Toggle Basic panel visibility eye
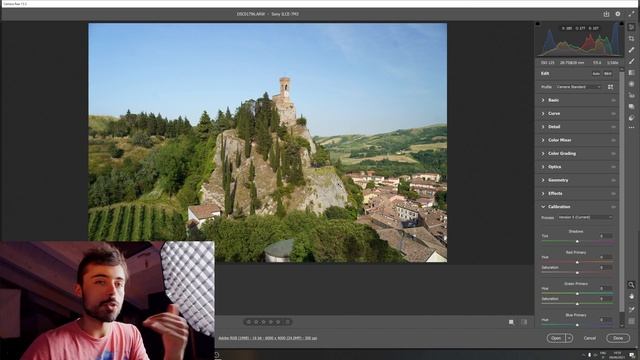Viewport: 640px width, 360px height. tap(613, 100)
